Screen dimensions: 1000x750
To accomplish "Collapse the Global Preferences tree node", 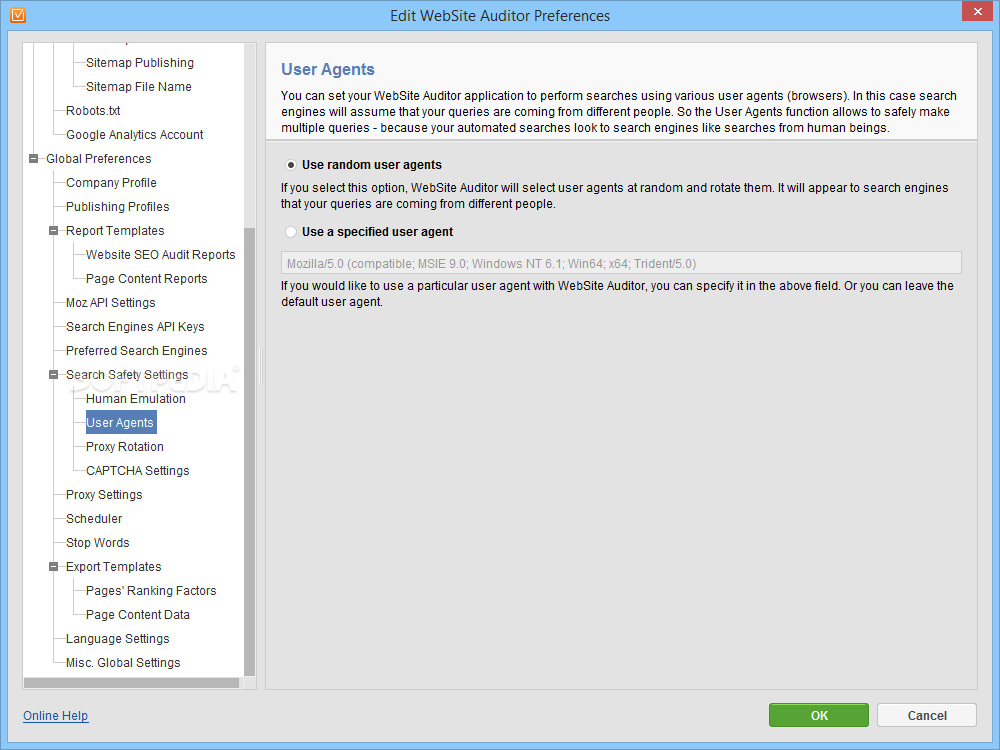I will pos(34,159).
